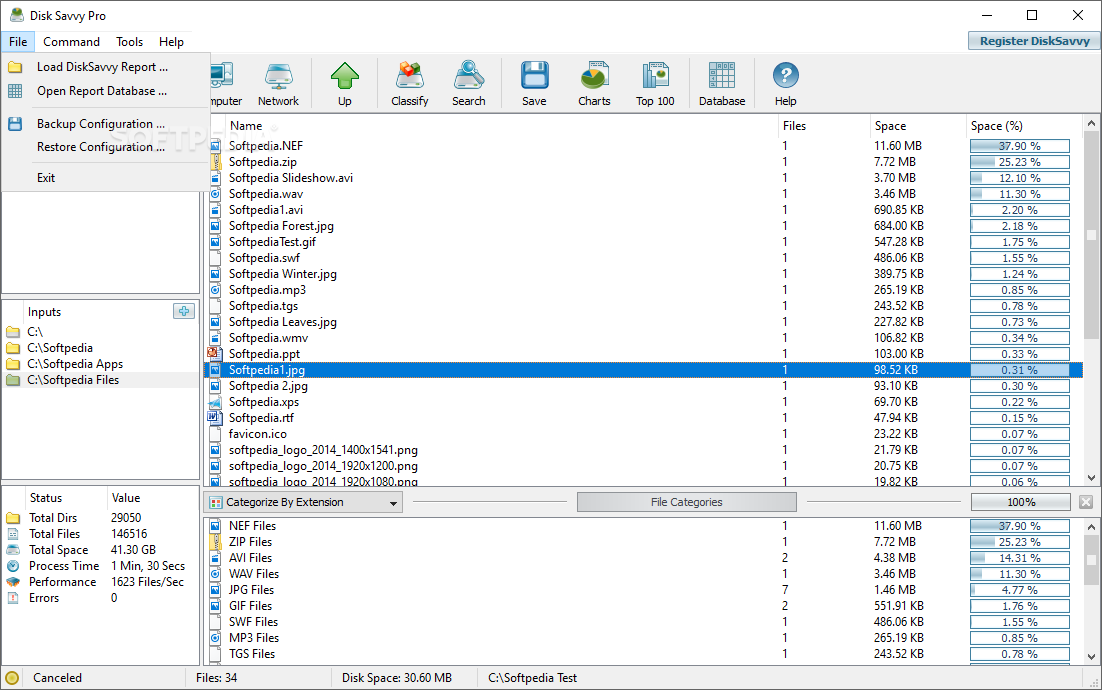This screenshot has width=1102, height=690.
Task: Open the Tools menu
Action: [x=129, y=41]
